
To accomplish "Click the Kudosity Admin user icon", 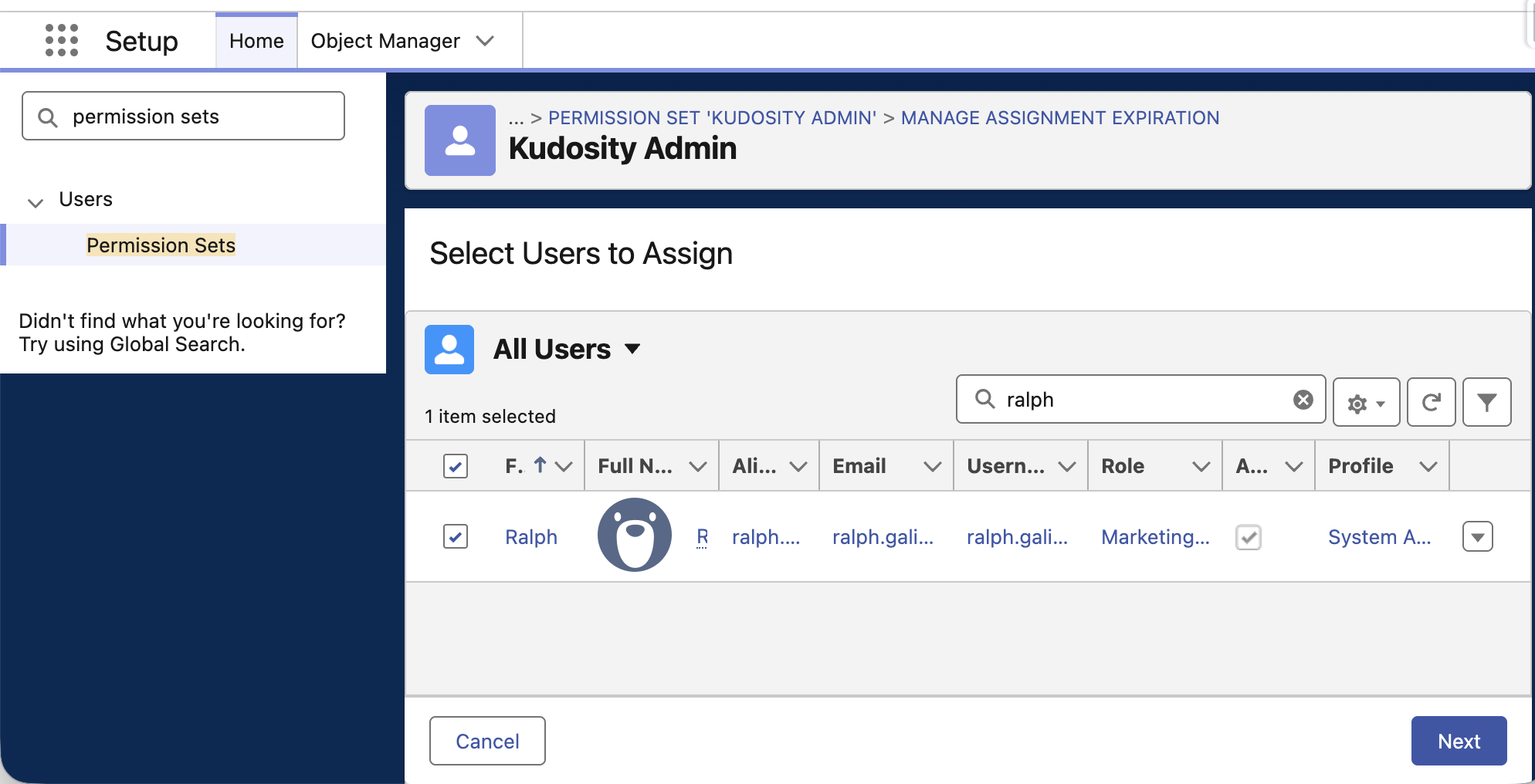I will (460, 140).
